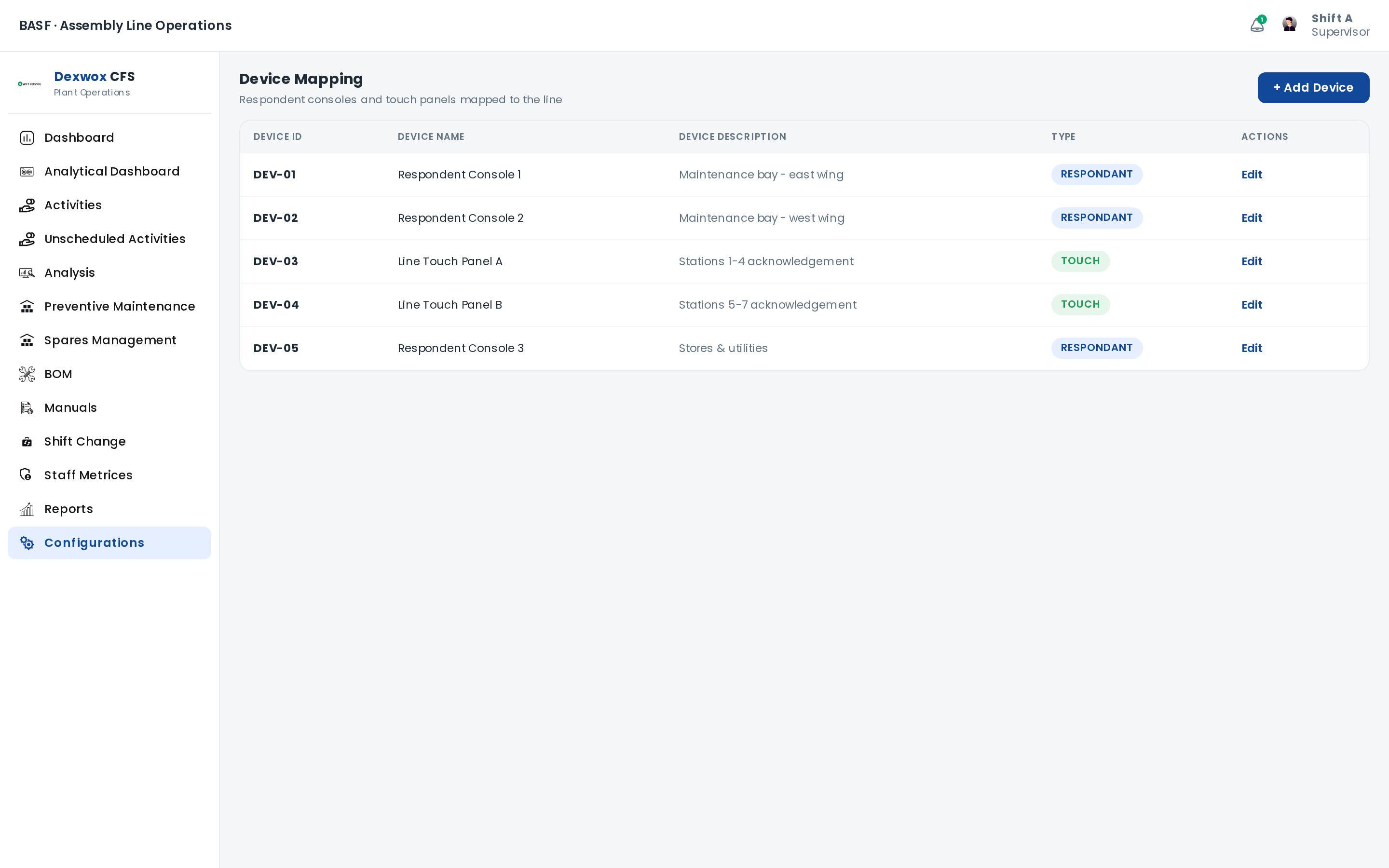This screenshot has height=868, width=1389.
Task: Click the RESPONDANT badge for DEV-02
Action: coord(1096,218)
